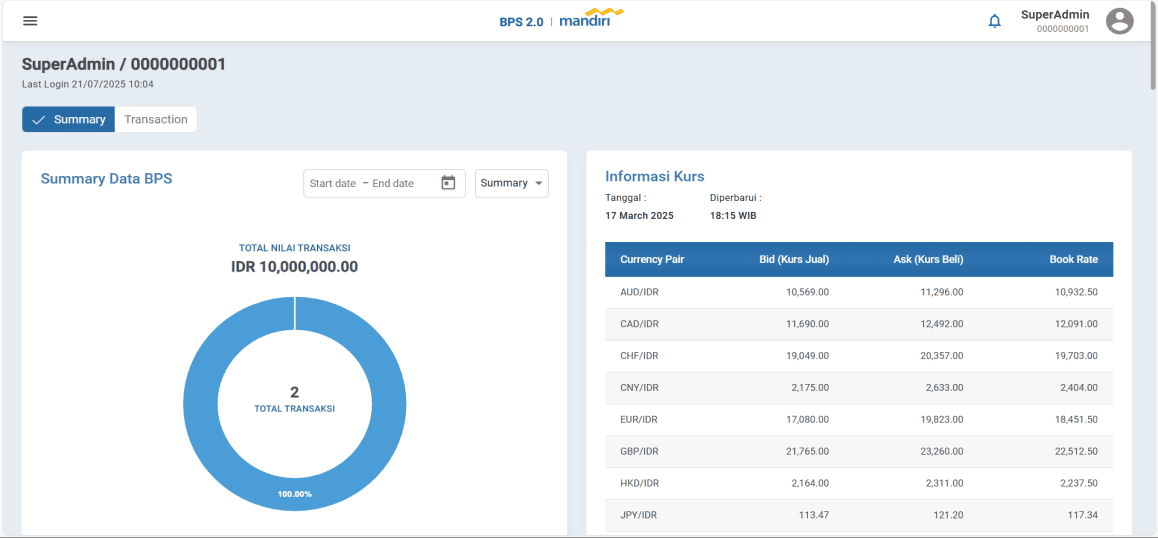Select the CAD/IDR currency row
This screenshot has width=1158, height=538.
[859, 324]
